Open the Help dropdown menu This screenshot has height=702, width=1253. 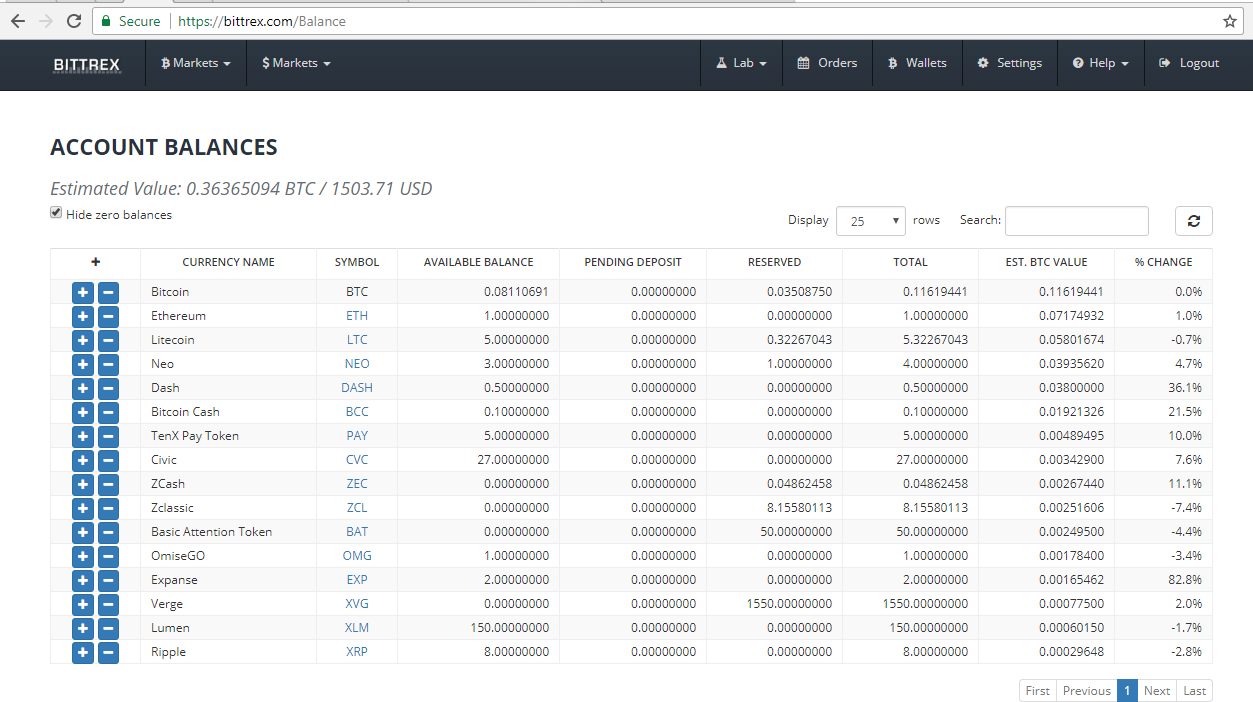tap(1100, 63)
